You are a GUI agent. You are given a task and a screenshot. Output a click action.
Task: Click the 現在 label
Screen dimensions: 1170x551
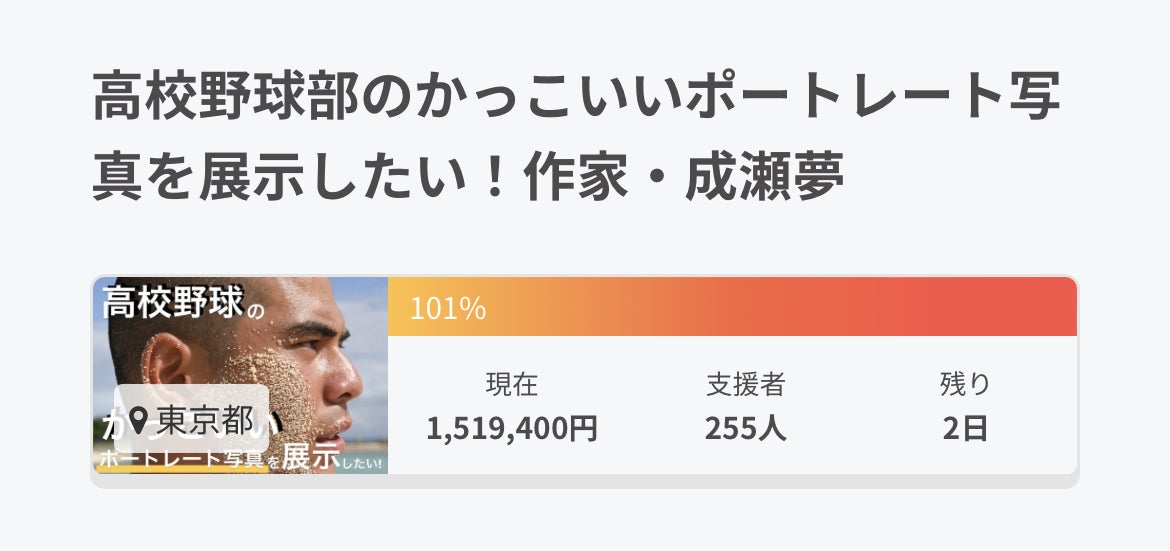click(x=512, y=383)
